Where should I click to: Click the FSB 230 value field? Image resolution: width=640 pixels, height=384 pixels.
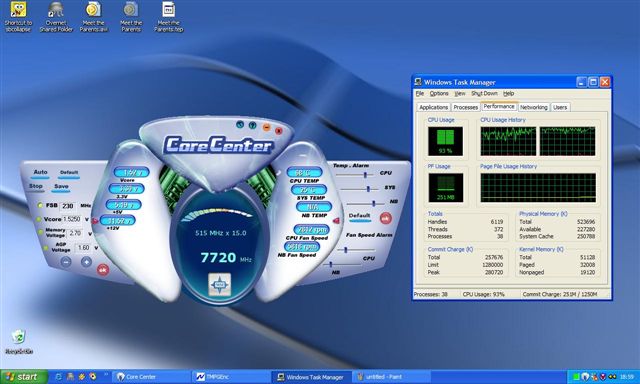(x=68, y=206)
